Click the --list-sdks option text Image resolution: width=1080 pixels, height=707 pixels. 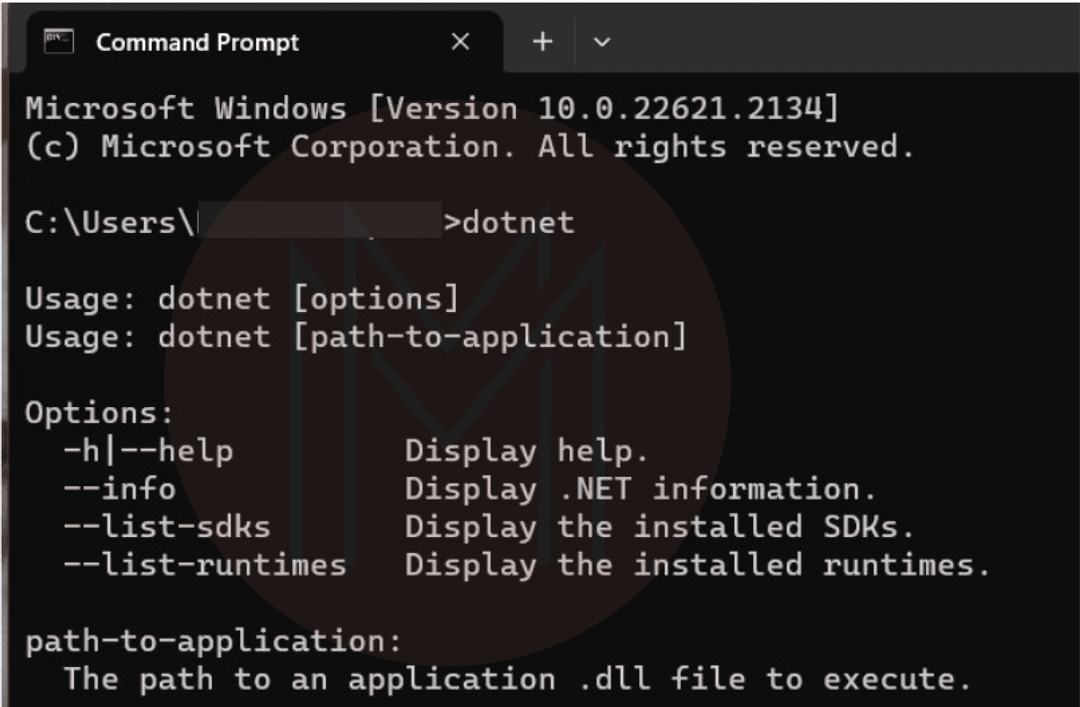click(x=167, y=527)
